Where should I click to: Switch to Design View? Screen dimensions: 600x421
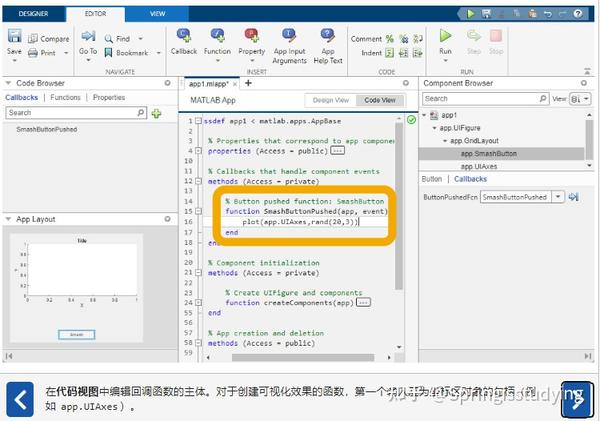click(331, 100)
